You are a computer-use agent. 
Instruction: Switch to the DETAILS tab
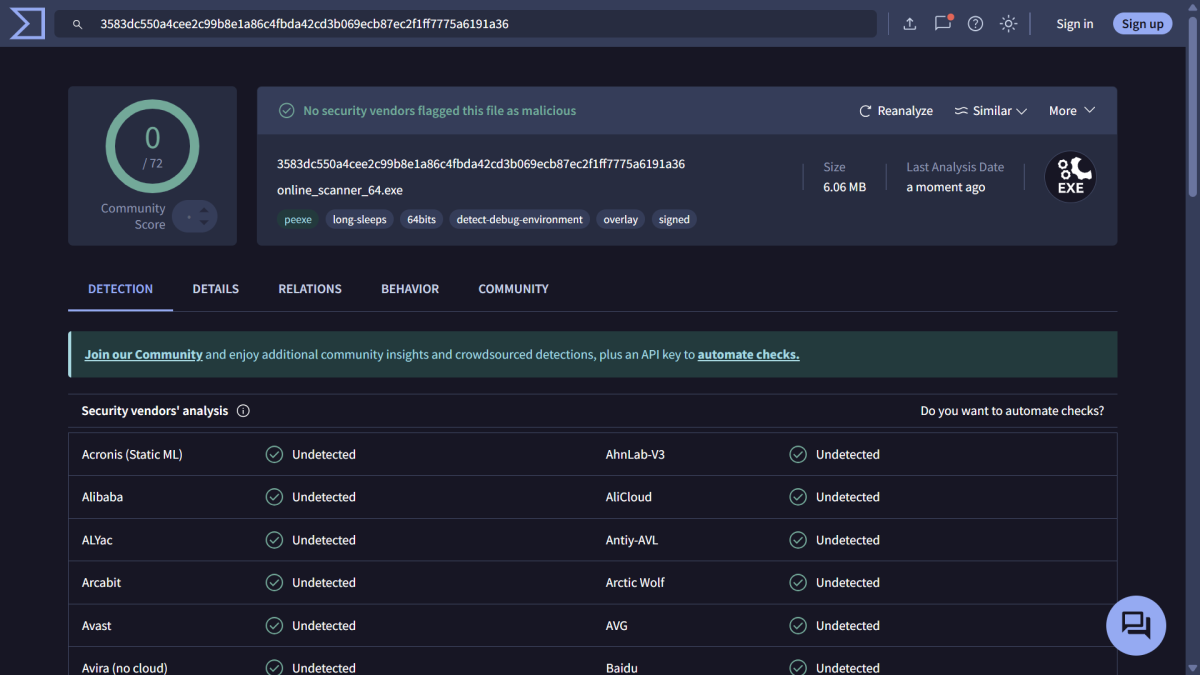click(215, 289)
